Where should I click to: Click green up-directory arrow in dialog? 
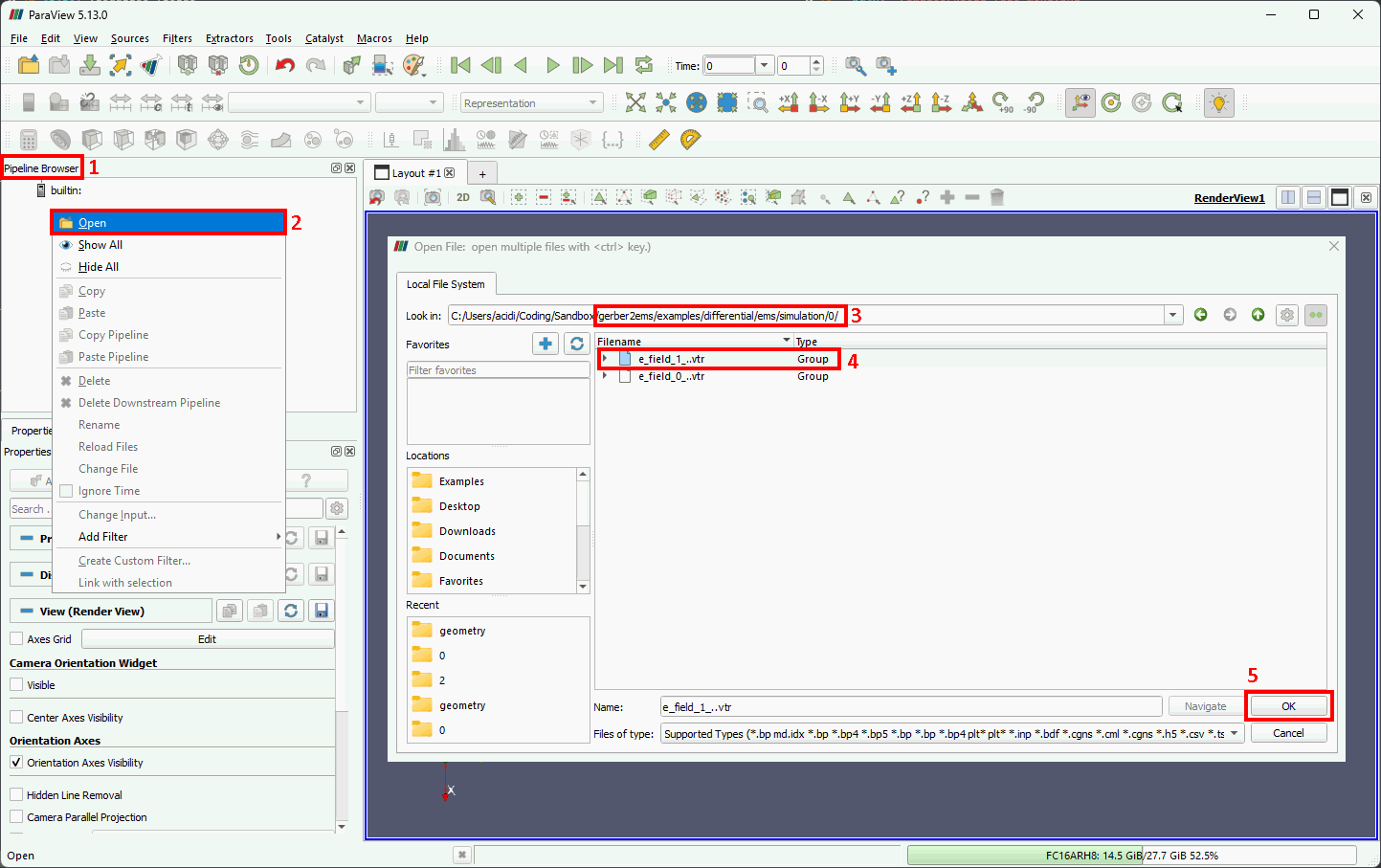click(x=1258, y=315)
